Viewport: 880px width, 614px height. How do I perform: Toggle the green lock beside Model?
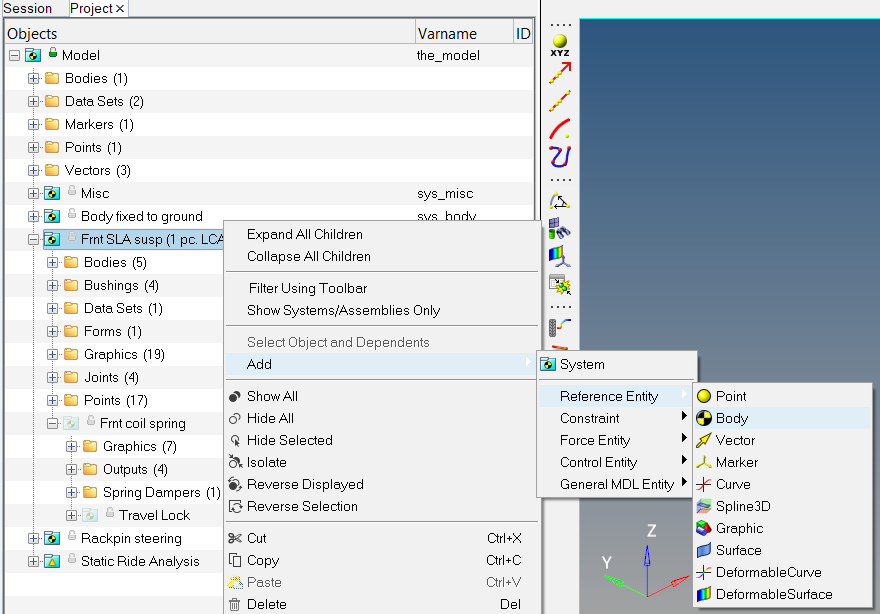click(x=53, y=54)
